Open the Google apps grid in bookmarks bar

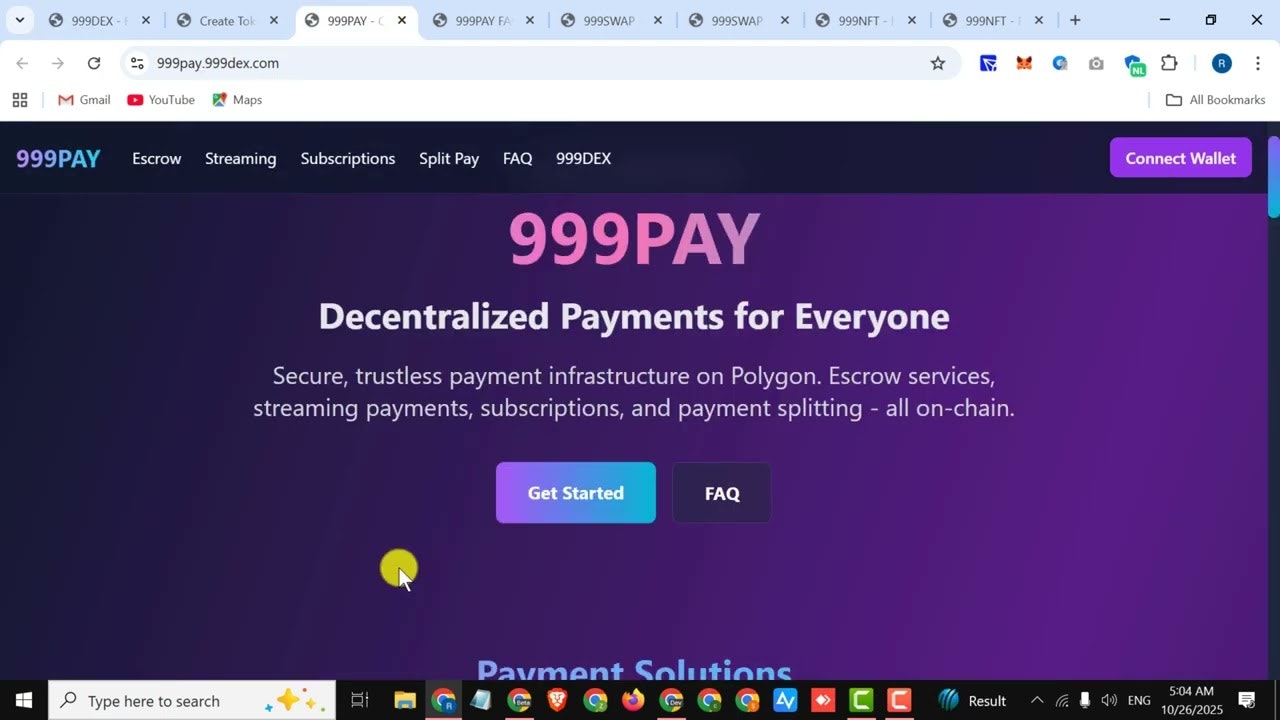point(20,100)
